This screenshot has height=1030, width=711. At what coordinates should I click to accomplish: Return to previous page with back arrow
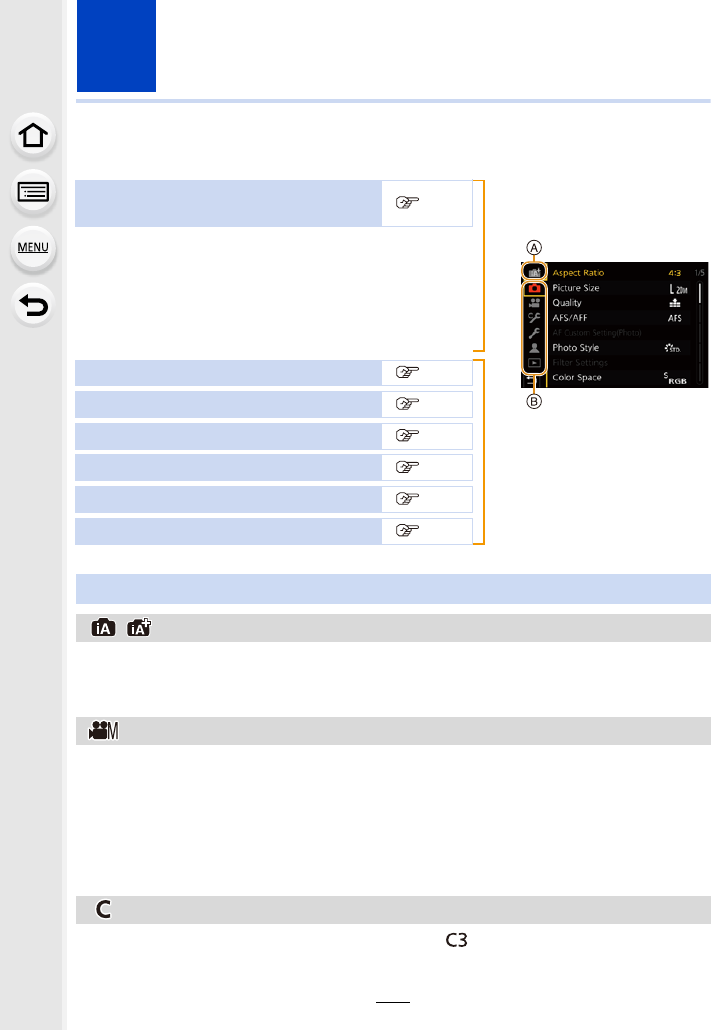tap(33, 305)
